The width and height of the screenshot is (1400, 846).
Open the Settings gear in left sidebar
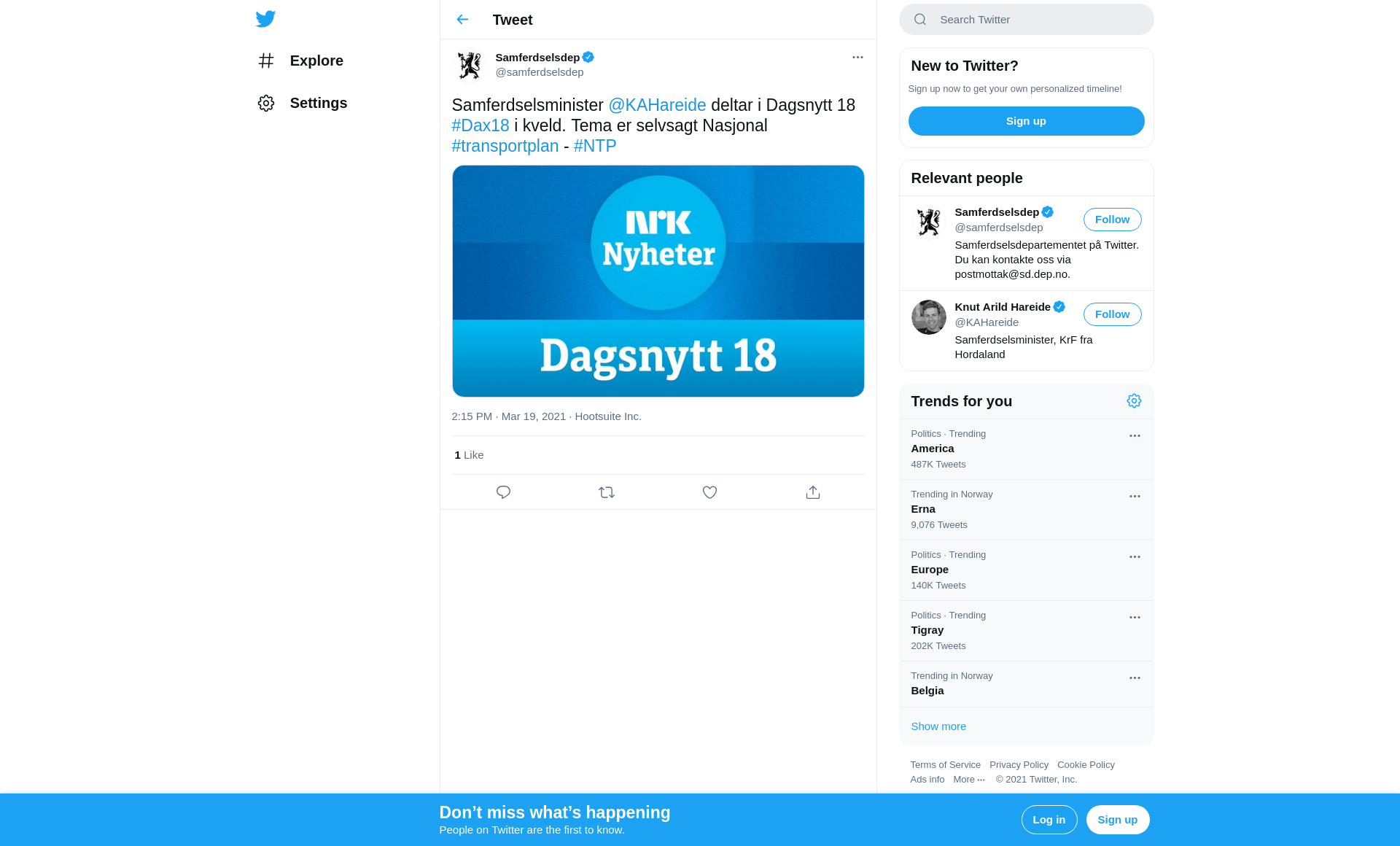pyautogui.click(x=266, y=103)
